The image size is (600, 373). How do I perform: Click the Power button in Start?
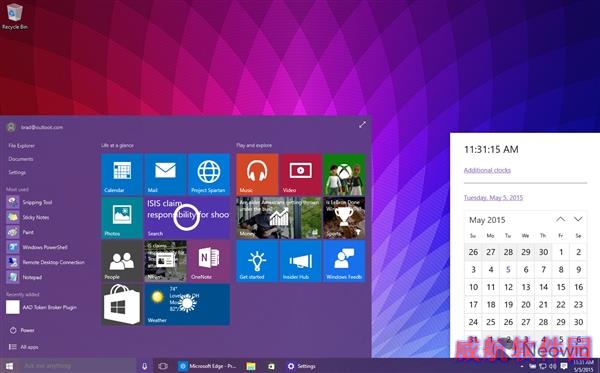point(22,330)
